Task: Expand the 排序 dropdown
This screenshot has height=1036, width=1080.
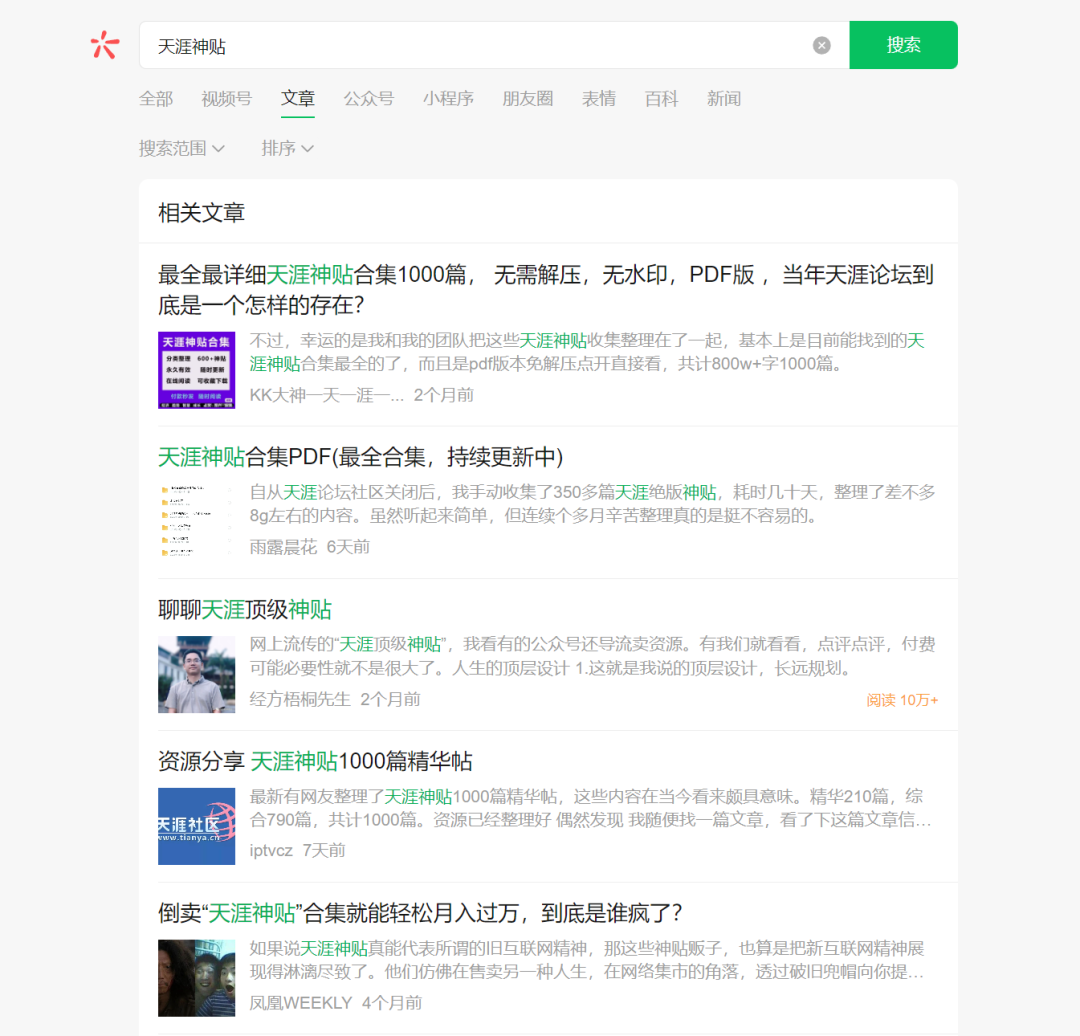Action: click(x=287, y=148)
